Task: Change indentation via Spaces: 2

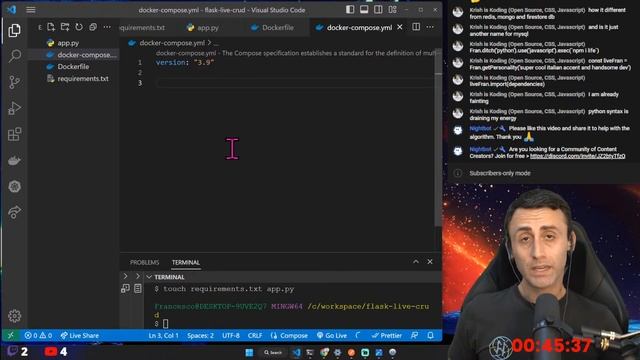Action: pyautogui.click(x=200, y=336)
